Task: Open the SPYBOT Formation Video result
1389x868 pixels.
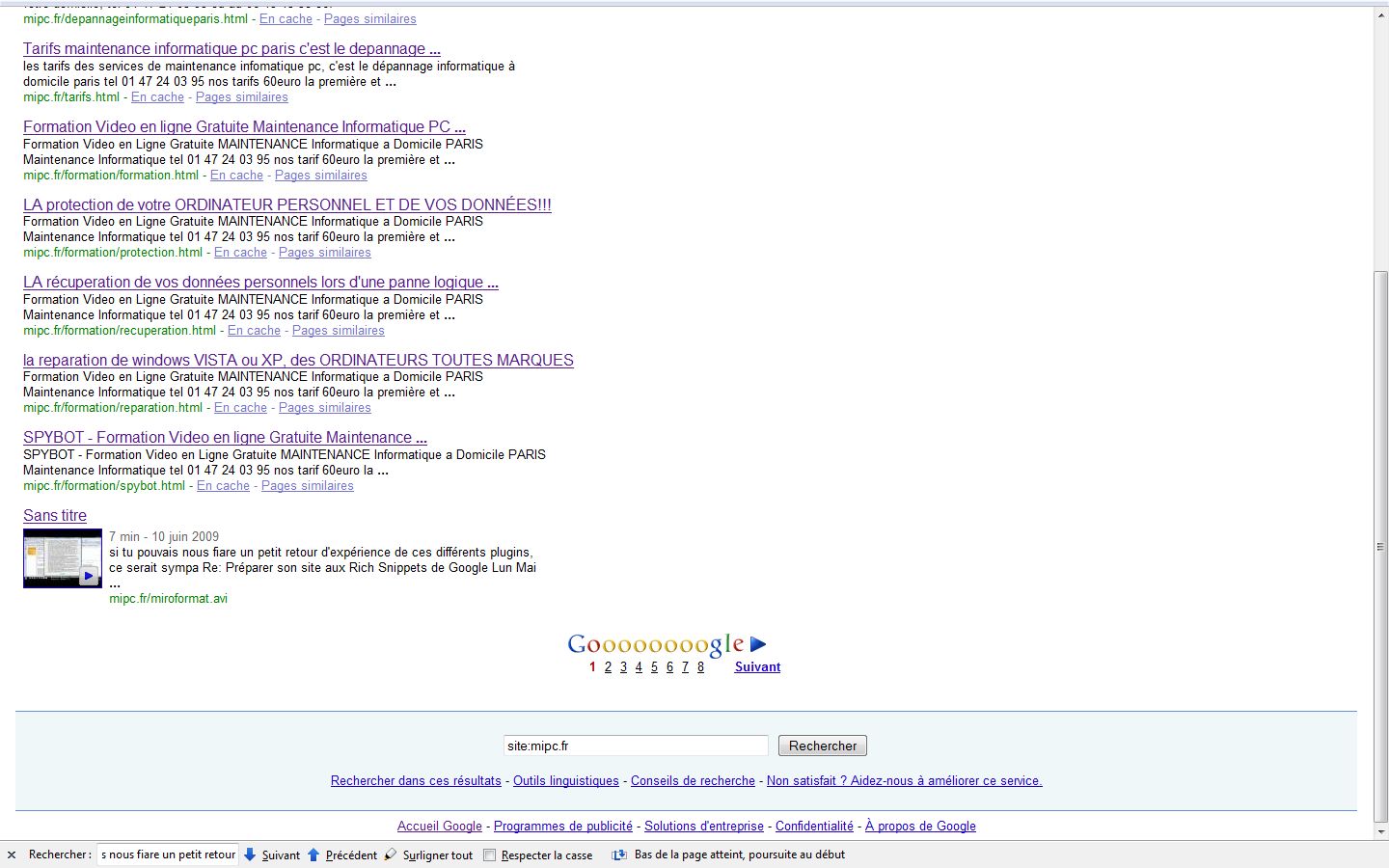Action: point(225,438)
